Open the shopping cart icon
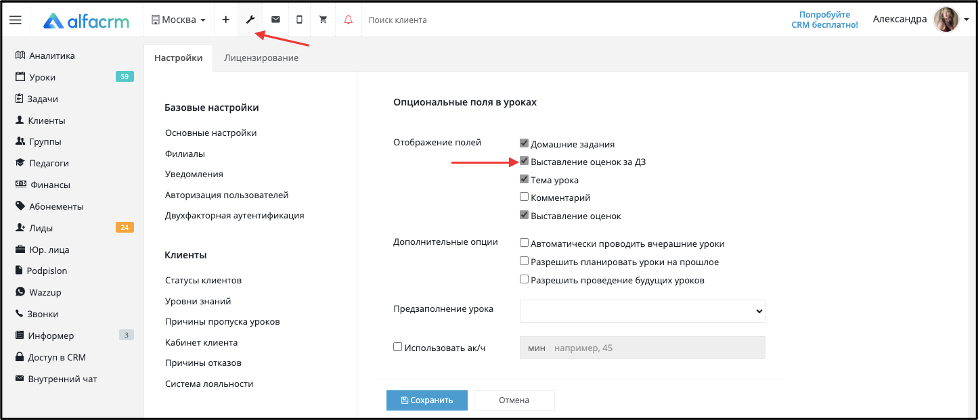979x420 pixels. coord(323,20)
